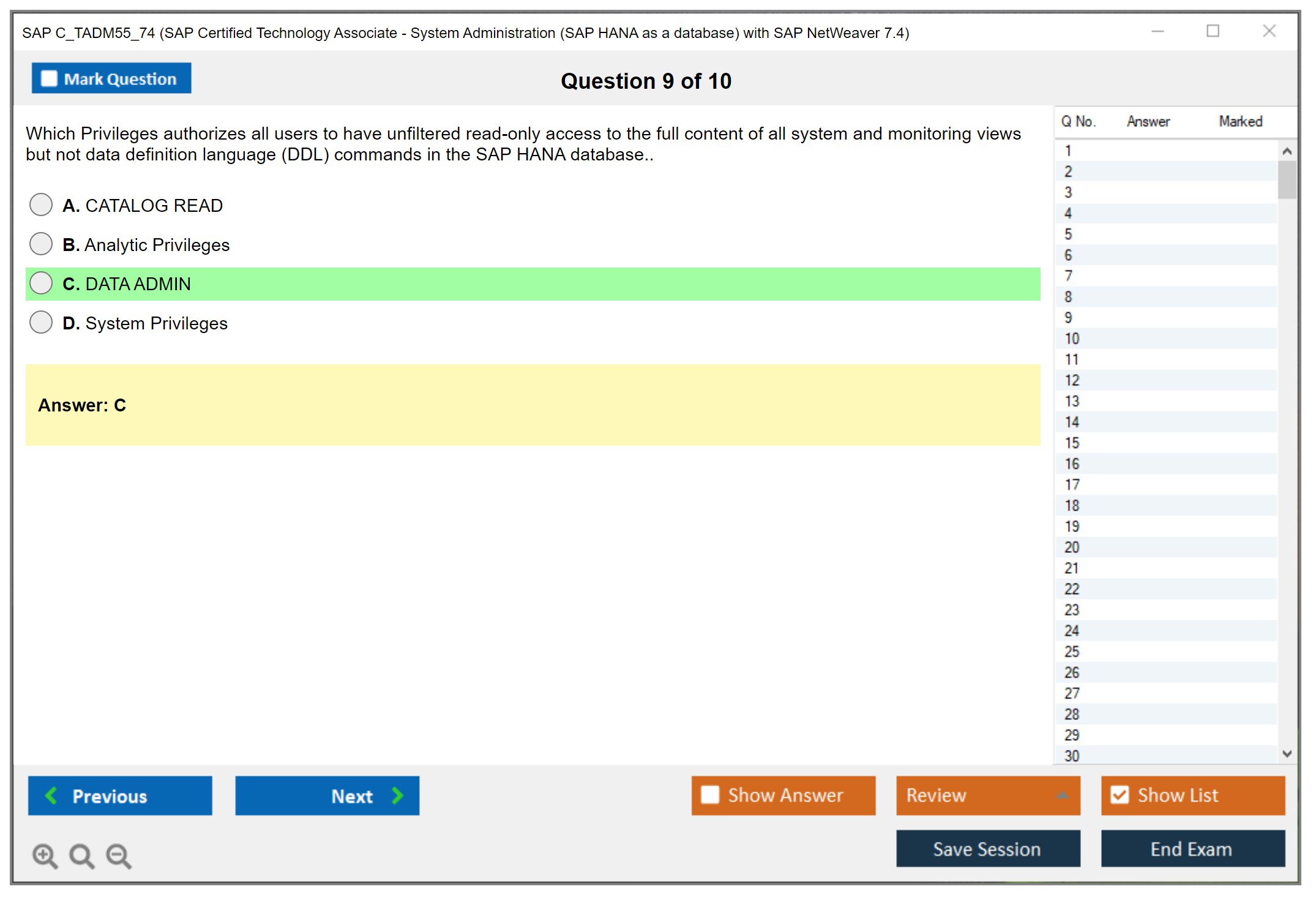Viewport: 1316px width, 900px height.
Task: Jump to question 10 in list
Action: [1072, 339]
